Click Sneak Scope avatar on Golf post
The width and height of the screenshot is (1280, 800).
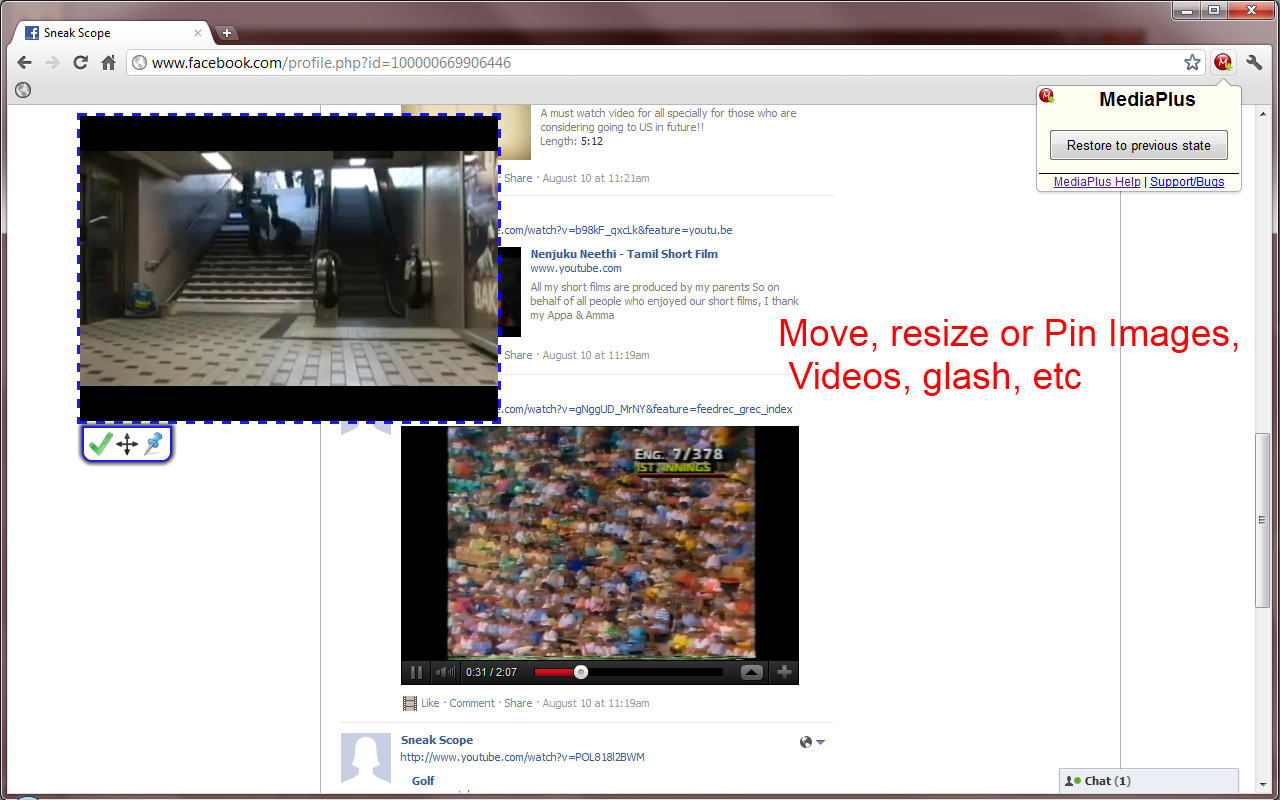(366, 758)
